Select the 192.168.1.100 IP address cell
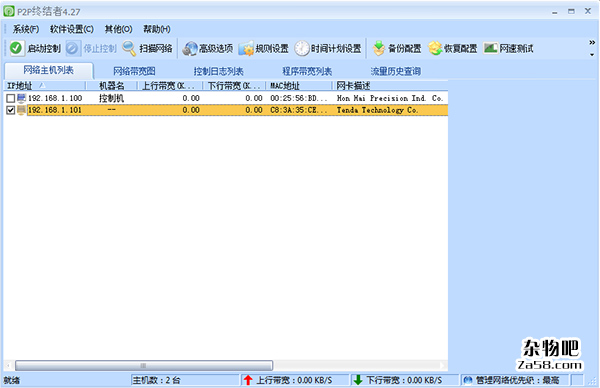Screen dimensions: 600x388 click(x=55, y=98)
